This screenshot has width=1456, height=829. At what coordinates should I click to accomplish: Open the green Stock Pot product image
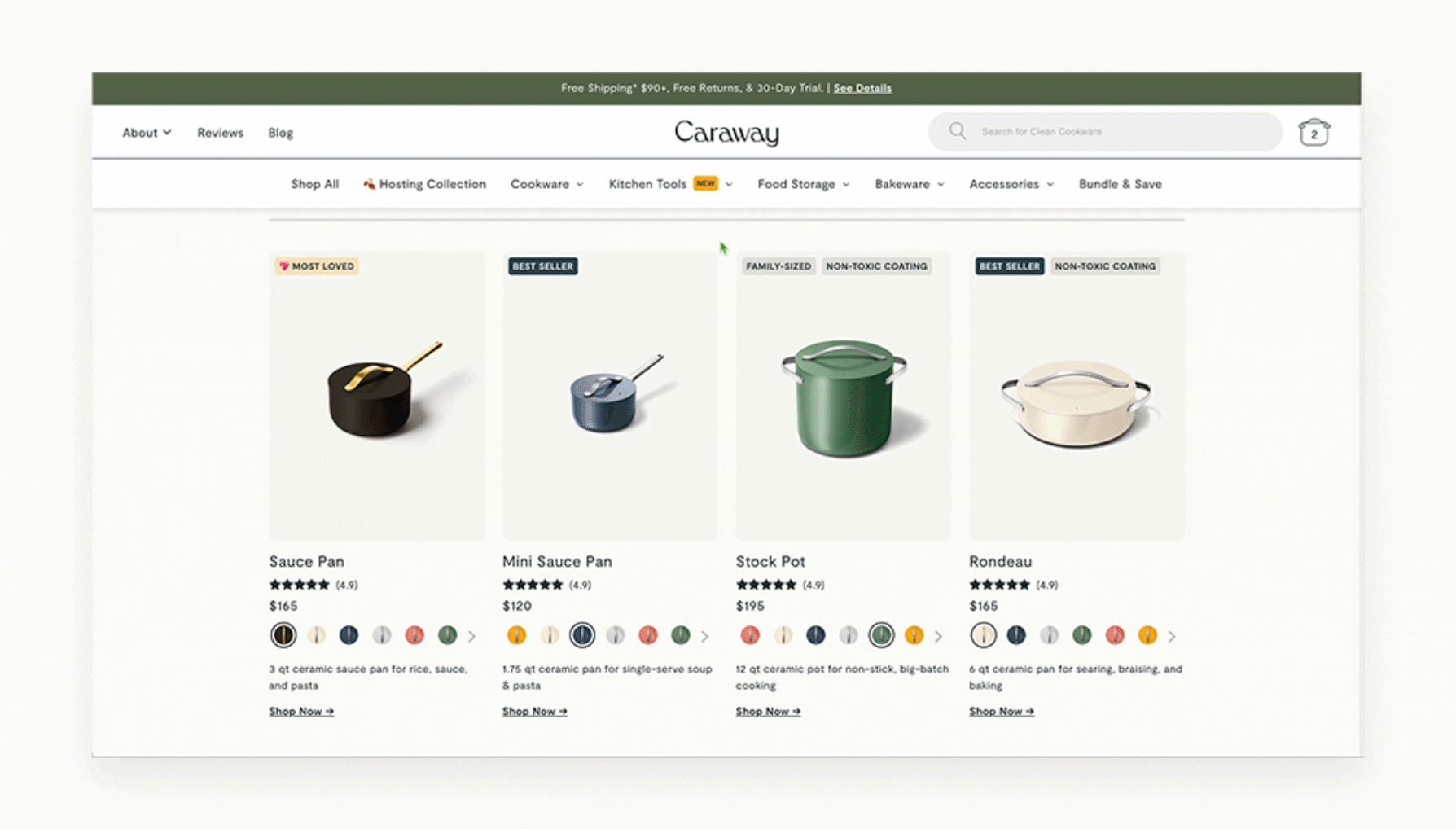pos(843,395)
